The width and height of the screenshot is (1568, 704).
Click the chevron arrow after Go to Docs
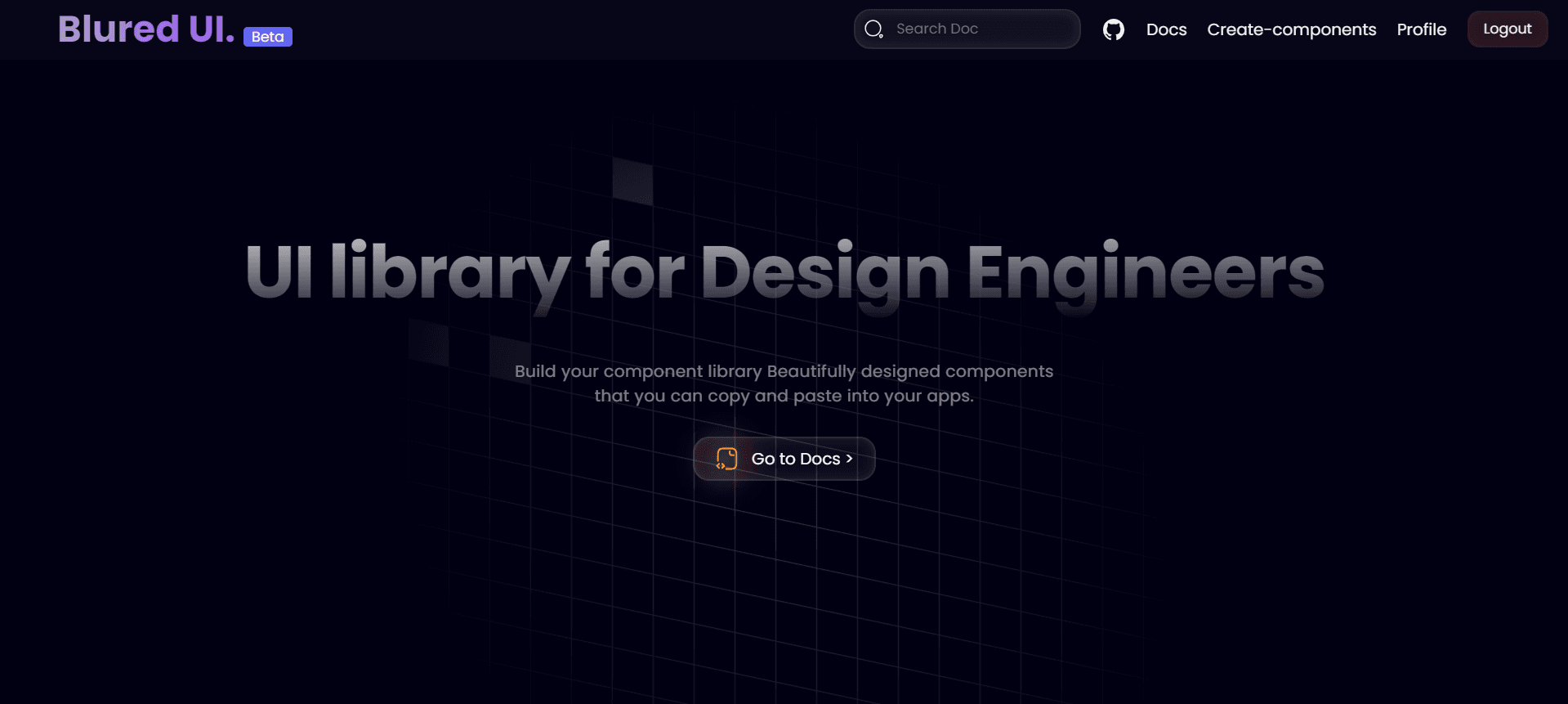(850, 459)
